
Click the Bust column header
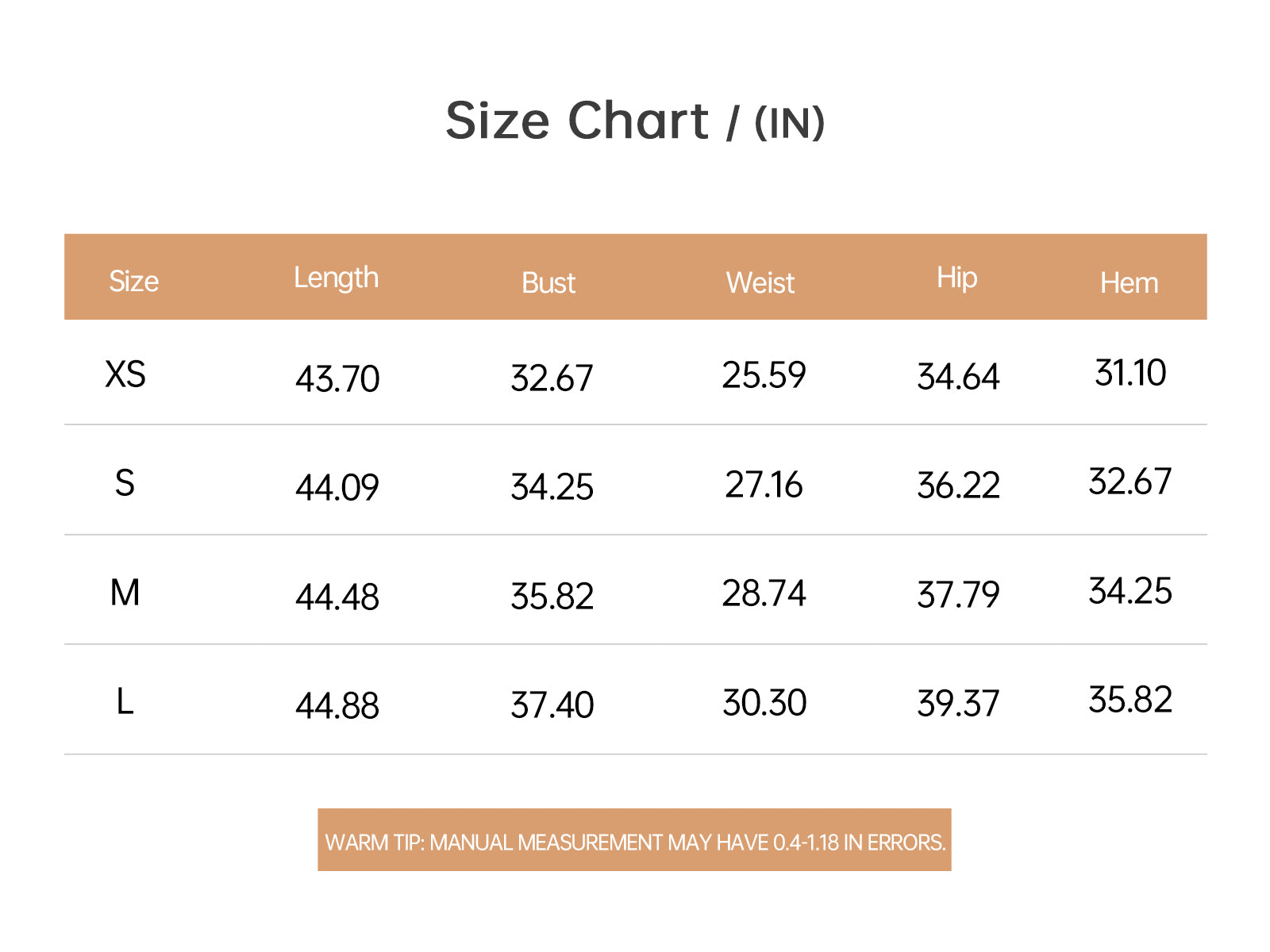click(548, 282)
